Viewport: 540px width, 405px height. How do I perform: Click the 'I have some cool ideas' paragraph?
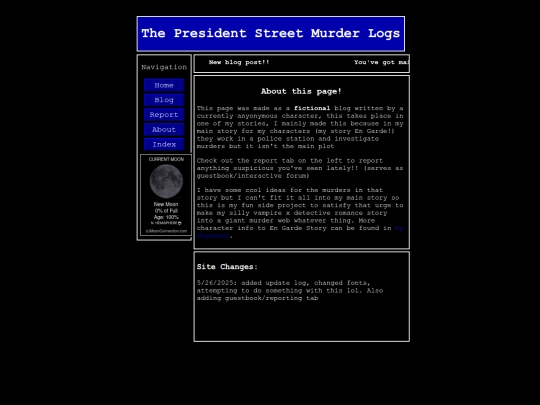[x=300, y=213]
